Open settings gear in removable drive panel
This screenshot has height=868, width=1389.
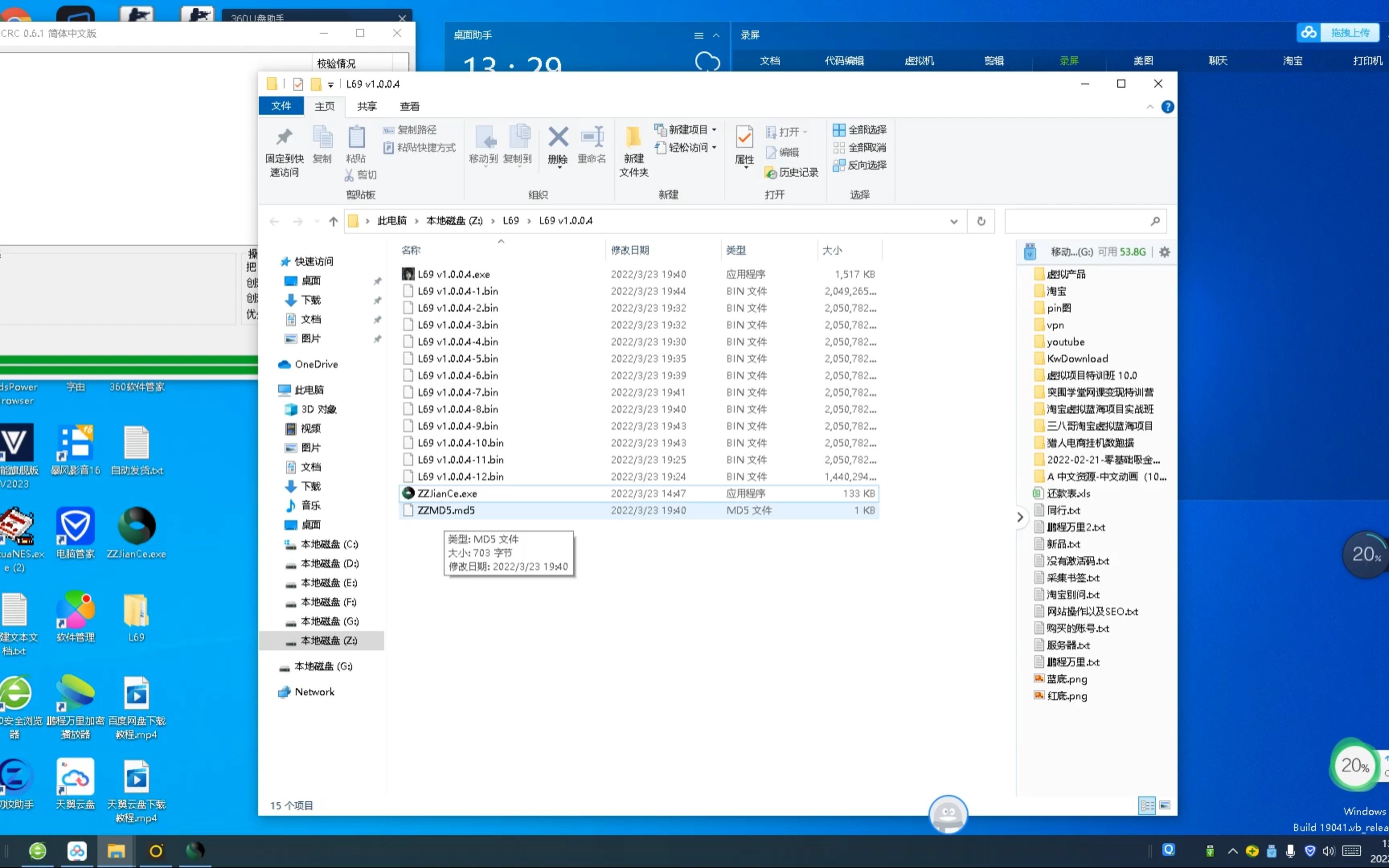1165,252
